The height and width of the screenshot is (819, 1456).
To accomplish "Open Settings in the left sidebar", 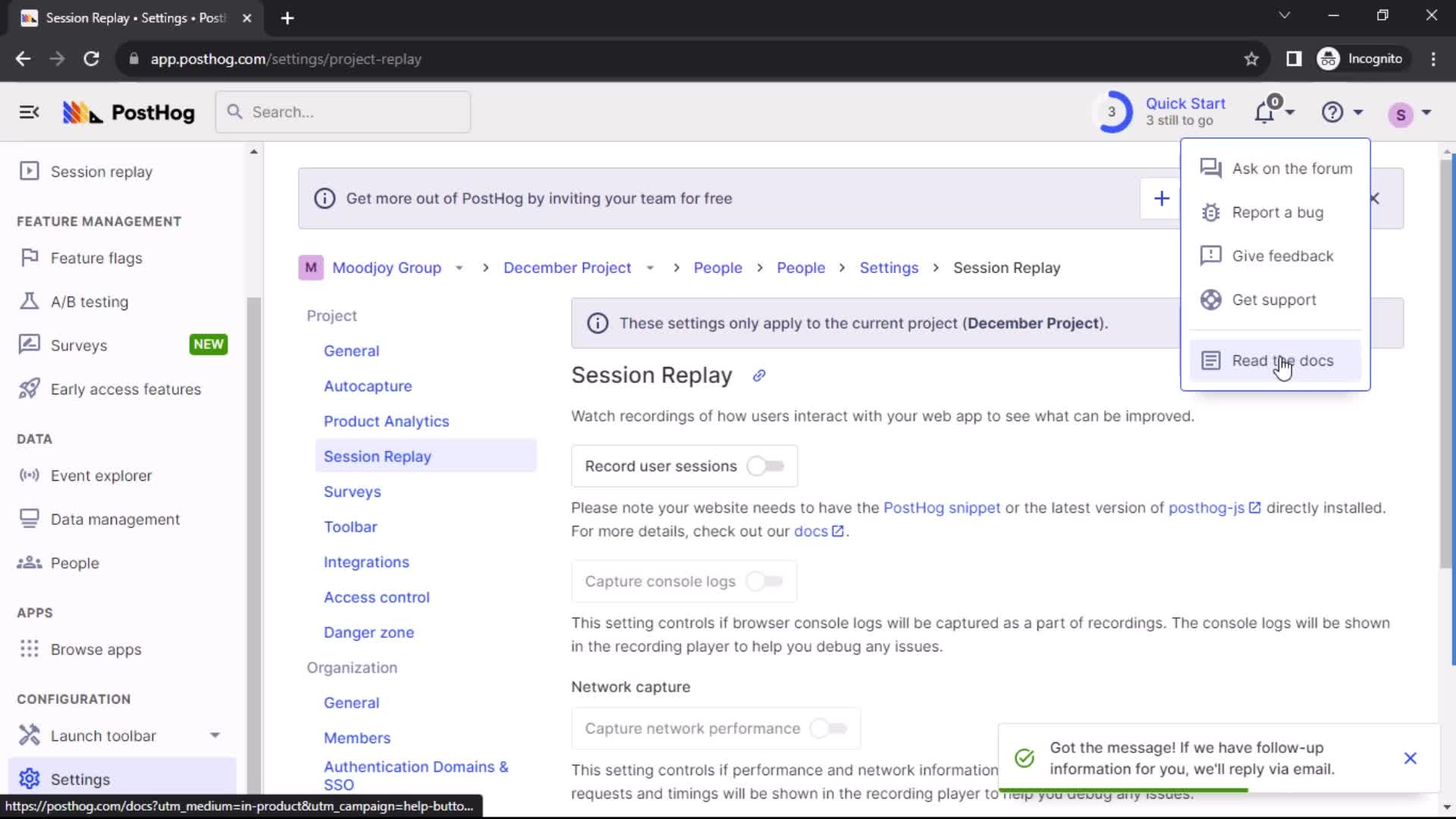I will (121, 779).
